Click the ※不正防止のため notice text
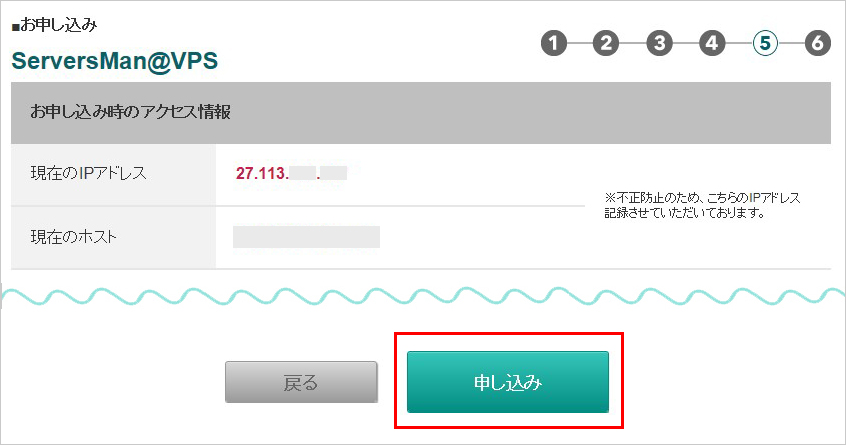This screenshot has height=445, width=846. [x=702, y=197]
